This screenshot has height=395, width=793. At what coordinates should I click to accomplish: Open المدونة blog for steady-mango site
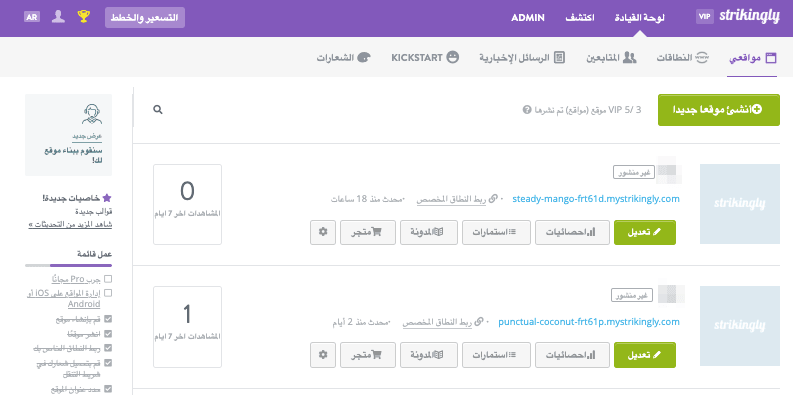point(429,232)
